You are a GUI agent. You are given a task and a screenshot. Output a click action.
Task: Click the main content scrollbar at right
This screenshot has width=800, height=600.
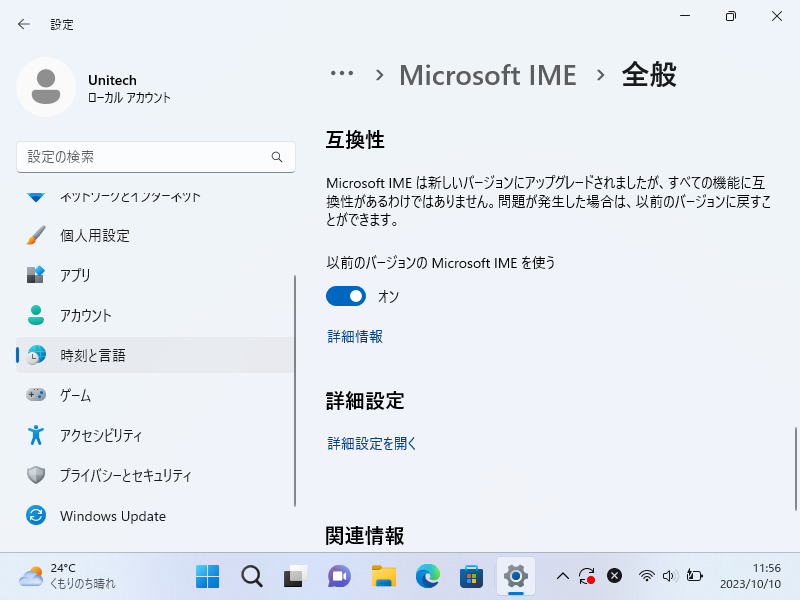[x=796, y=468]
